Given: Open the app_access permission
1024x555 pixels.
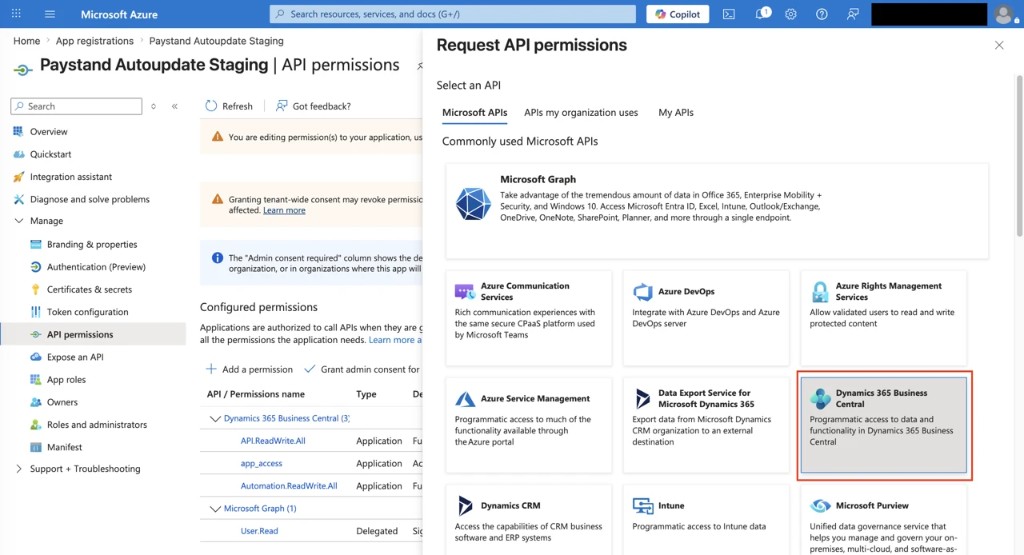Looking at the screenshot, I should coord(261,463).
